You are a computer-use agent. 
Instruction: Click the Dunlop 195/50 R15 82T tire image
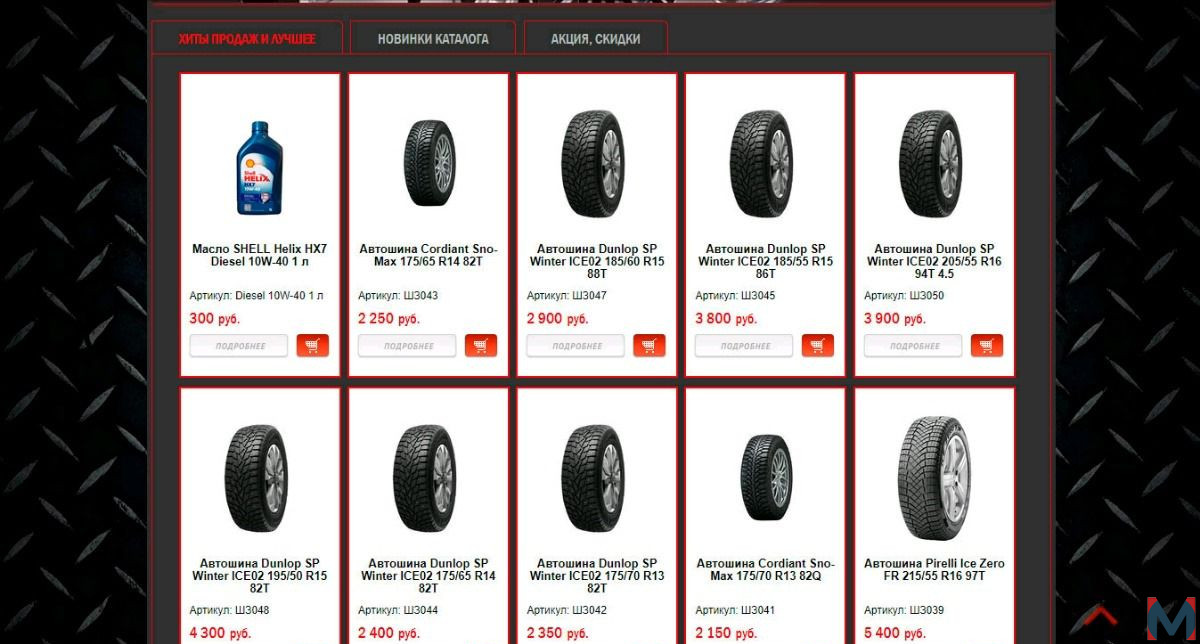pos(260,478)
